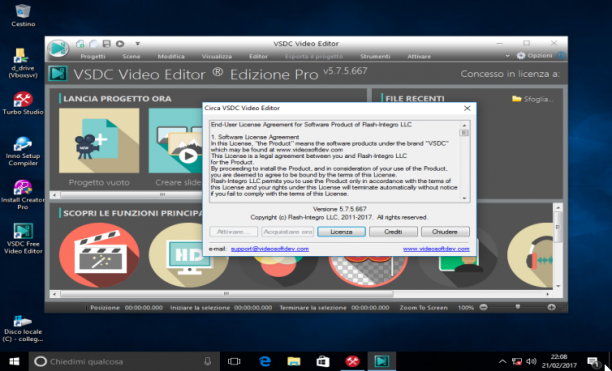Open Microsoft Edge from the taskbar
The image size is (612, 371).
pyautogui.click(x=265, y=362)
